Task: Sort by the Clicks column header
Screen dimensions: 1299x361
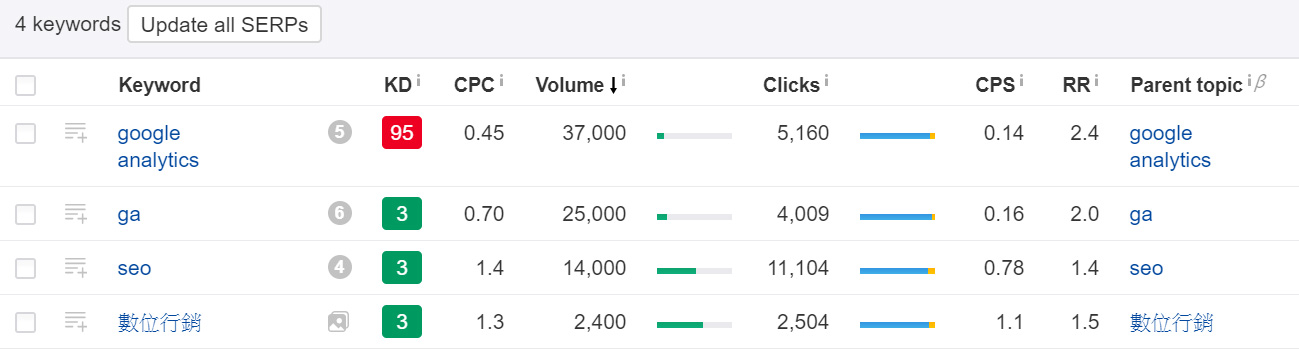Action: click(x=791, y=85)
